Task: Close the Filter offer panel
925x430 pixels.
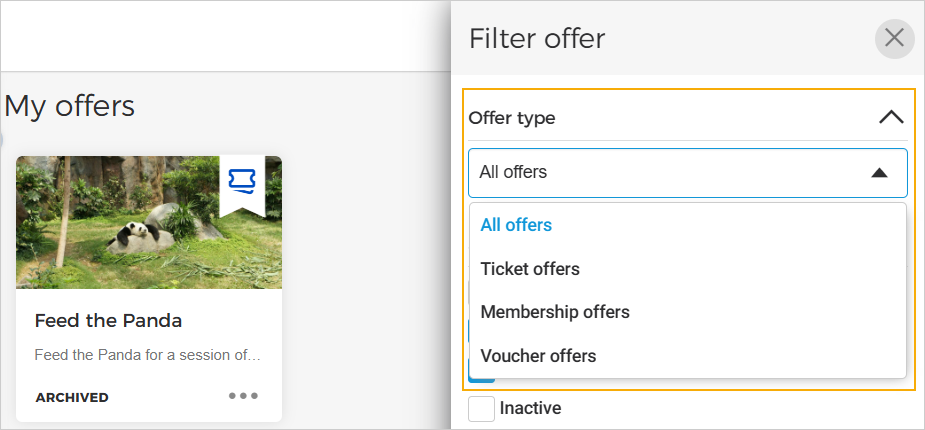Action: [x=894, y=39]
